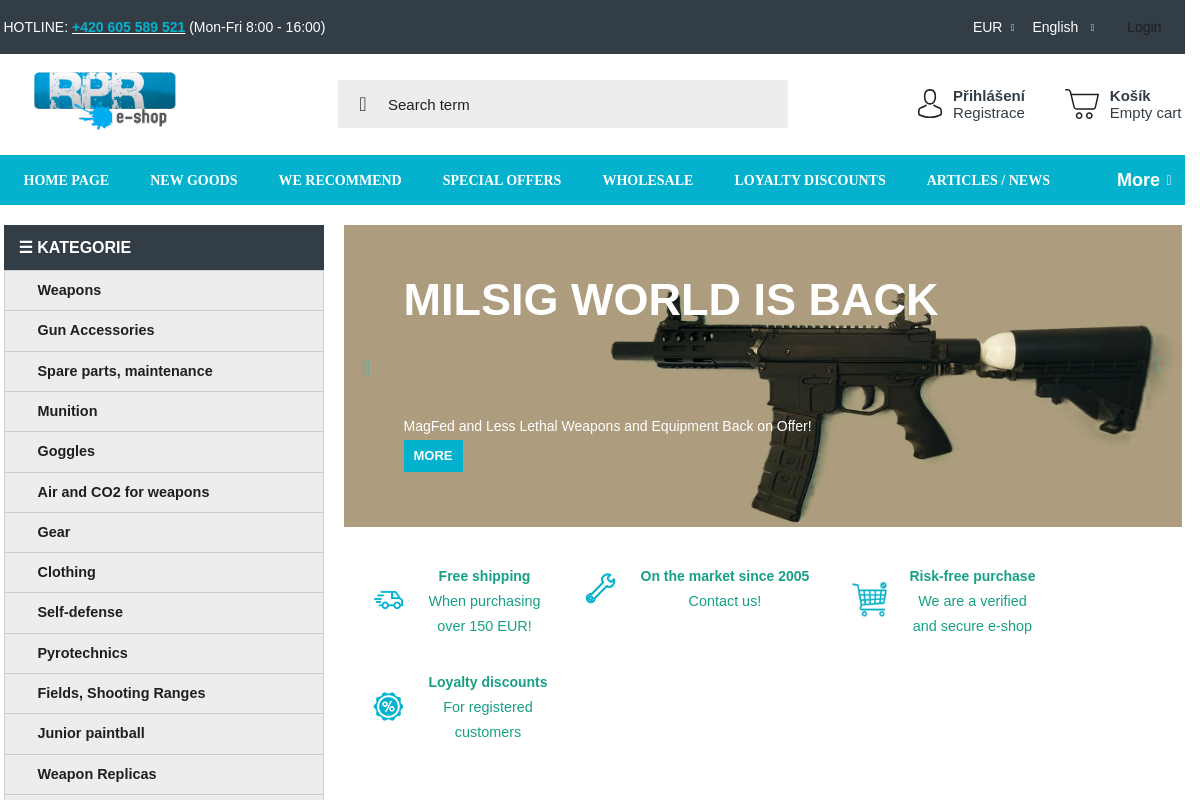Select the Self-defense category
Screen dimensions: 1200x800
coord(164,612)
